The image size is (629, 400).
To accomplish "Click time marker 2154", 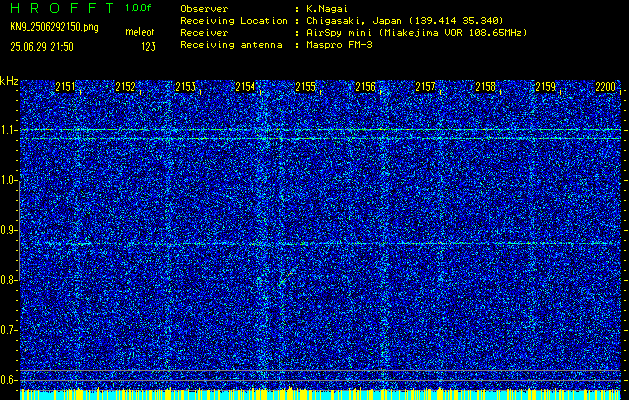I will (245, 87).
